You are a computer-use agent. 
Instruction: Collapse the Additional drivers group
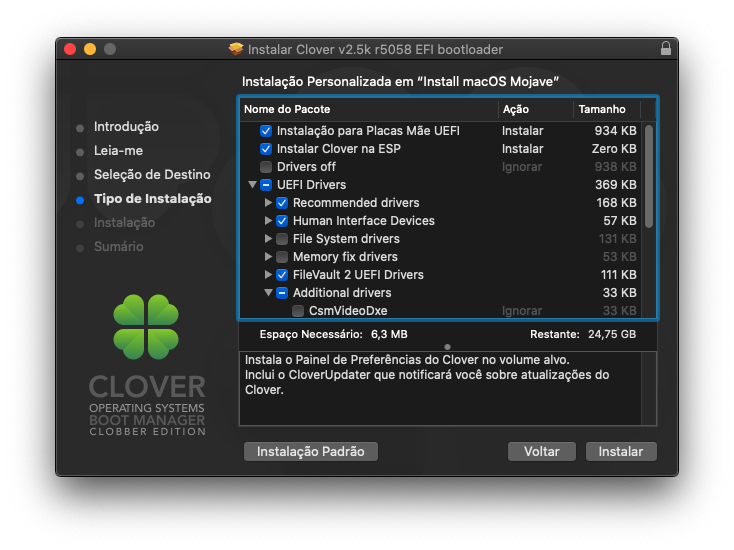pos(268,293)
